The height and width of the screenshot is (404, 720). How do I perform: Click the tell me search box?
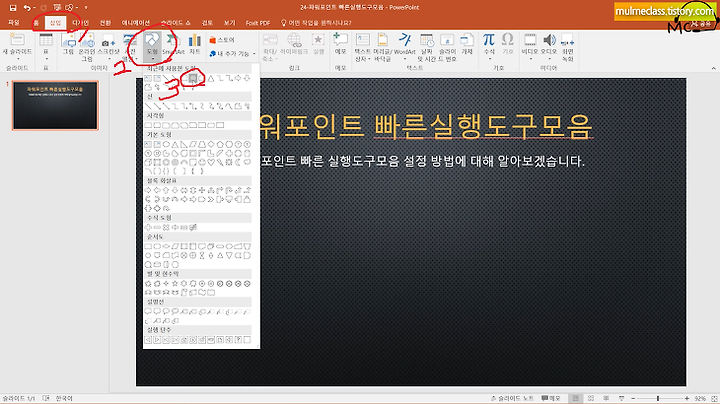[x=316, y=22]
